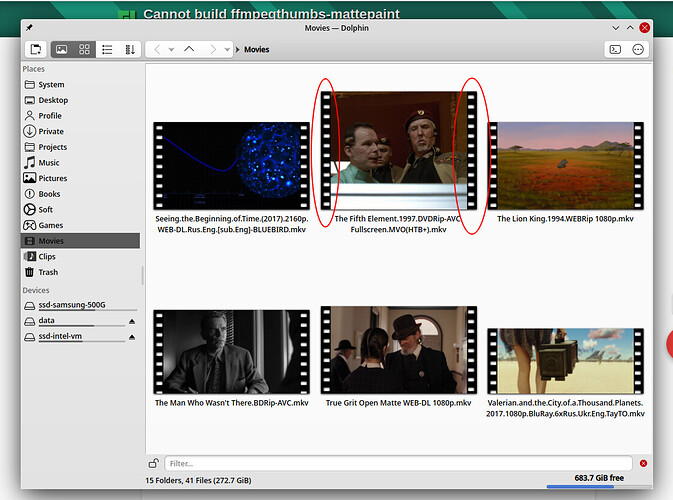
Task: Open the ssd-intel-vm device
Action: 73,336
